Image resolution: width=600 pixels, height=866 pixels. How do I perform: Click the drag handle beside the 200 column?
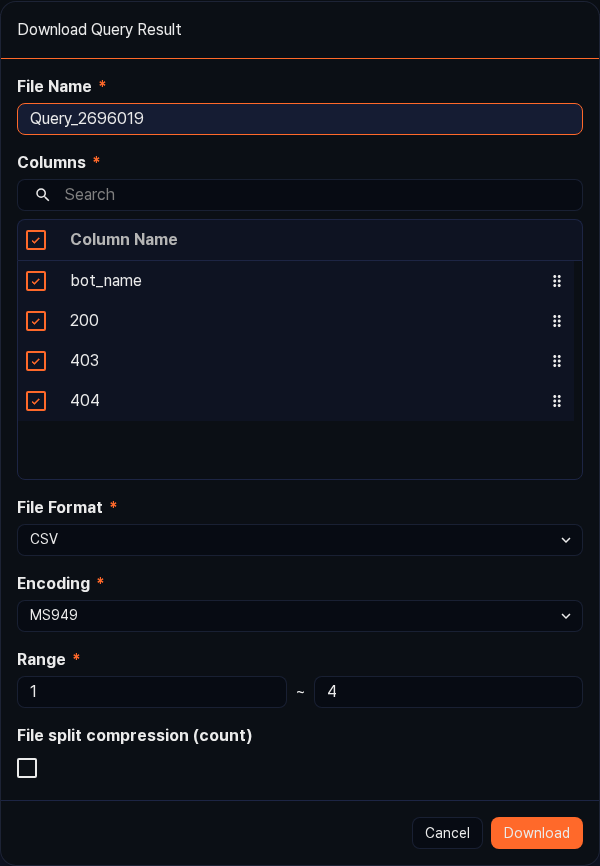pos(557,321)
